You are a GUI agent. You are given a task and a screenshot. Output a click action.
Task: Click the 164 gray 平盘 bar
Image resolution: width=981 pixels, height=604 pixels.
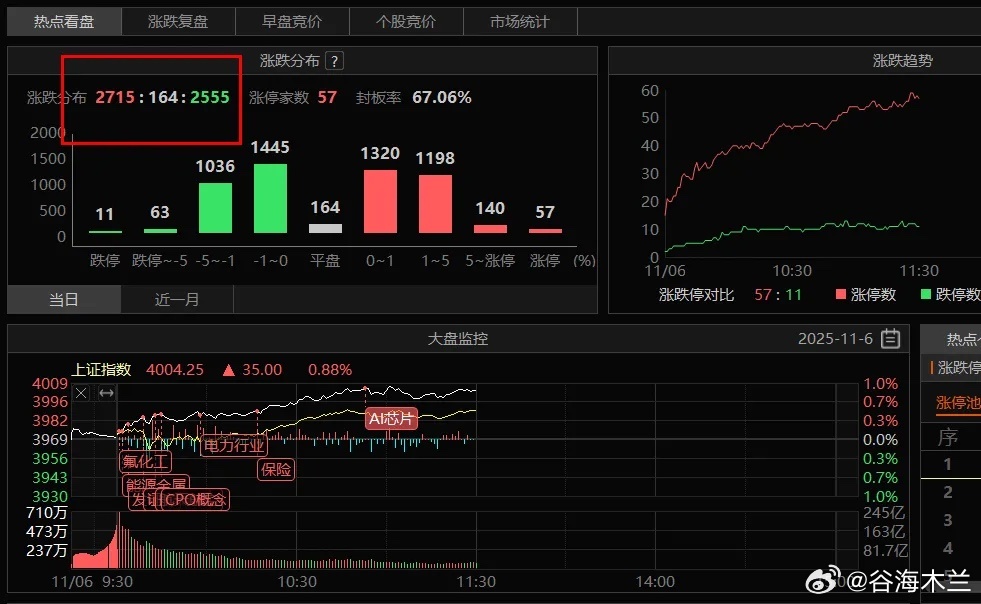[x=325, y=228]
